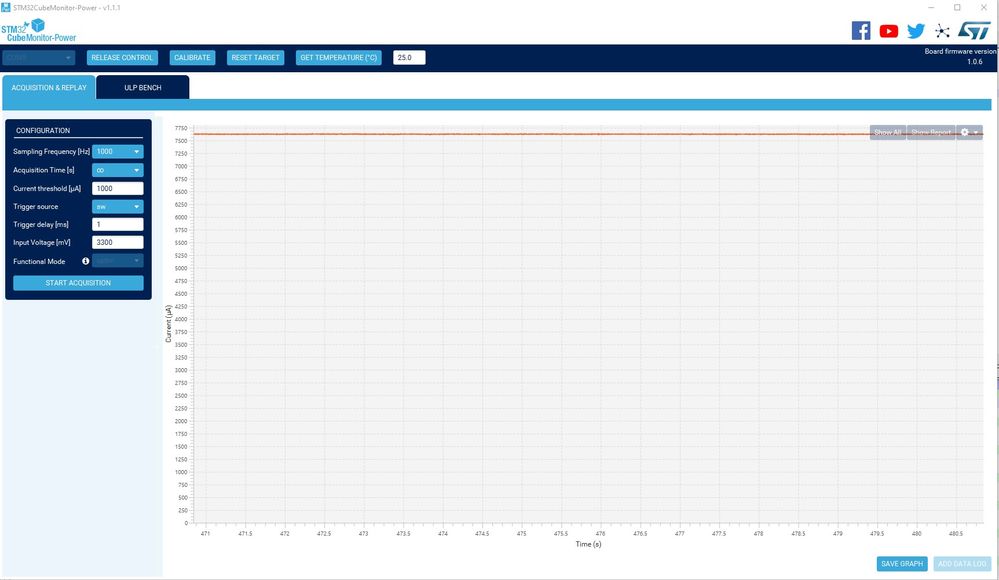Click the Add Data Log button
The height and width of the screenshot is (580, 999).
(x=962, y=563)
